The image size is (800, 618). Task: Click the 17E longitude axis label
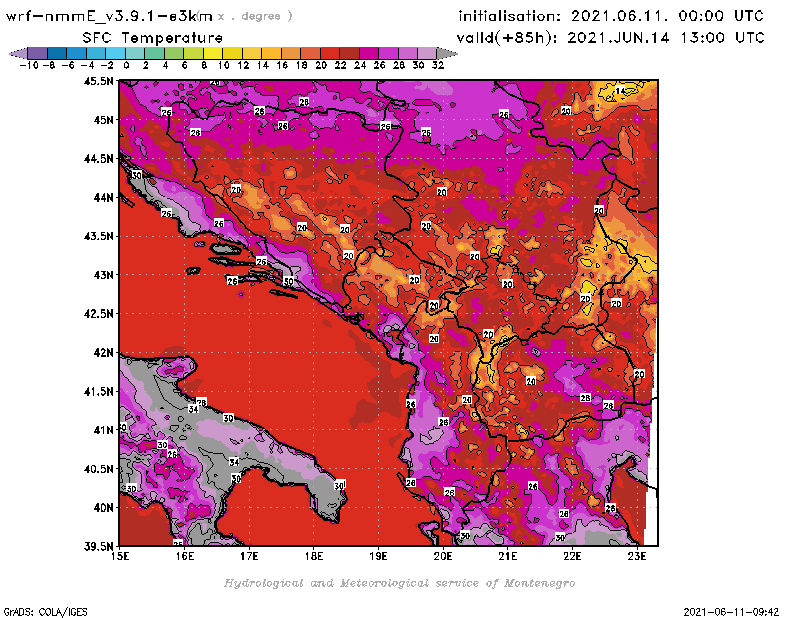(x=249, y=556)
